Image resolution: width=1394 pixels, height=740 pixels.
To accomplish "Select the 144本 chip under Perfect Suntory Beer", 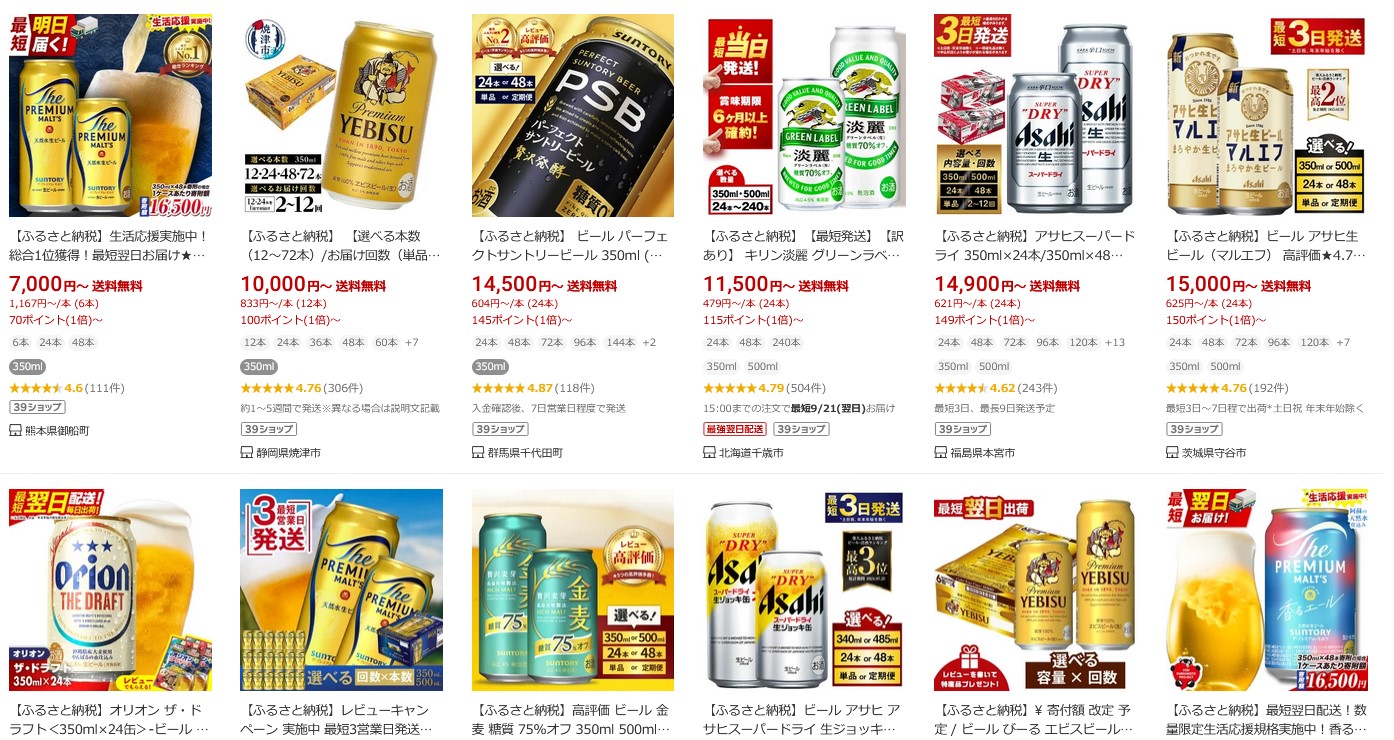I will click(620, 342).
